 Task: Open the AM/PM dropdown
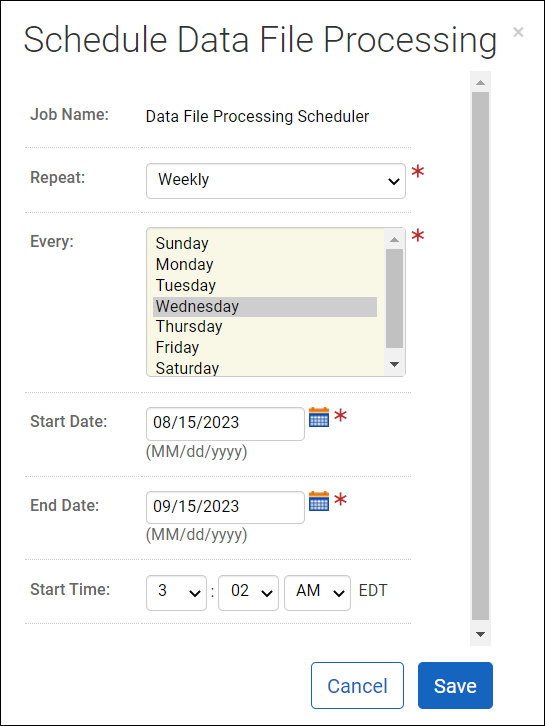(317, 593)
